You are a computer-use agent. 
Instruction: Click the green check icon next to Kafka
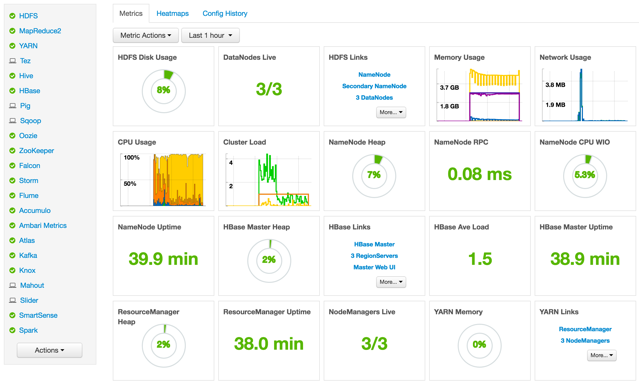(x=12, y=256)
